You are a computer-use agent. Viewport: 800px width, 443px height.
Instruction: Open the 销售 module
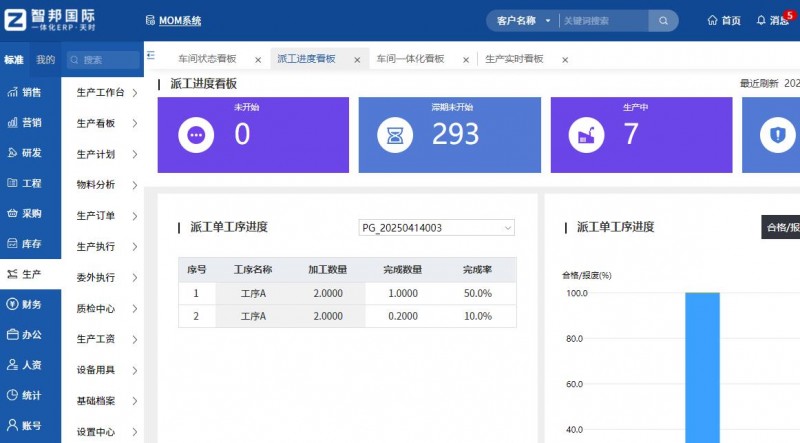click(24, 92)
